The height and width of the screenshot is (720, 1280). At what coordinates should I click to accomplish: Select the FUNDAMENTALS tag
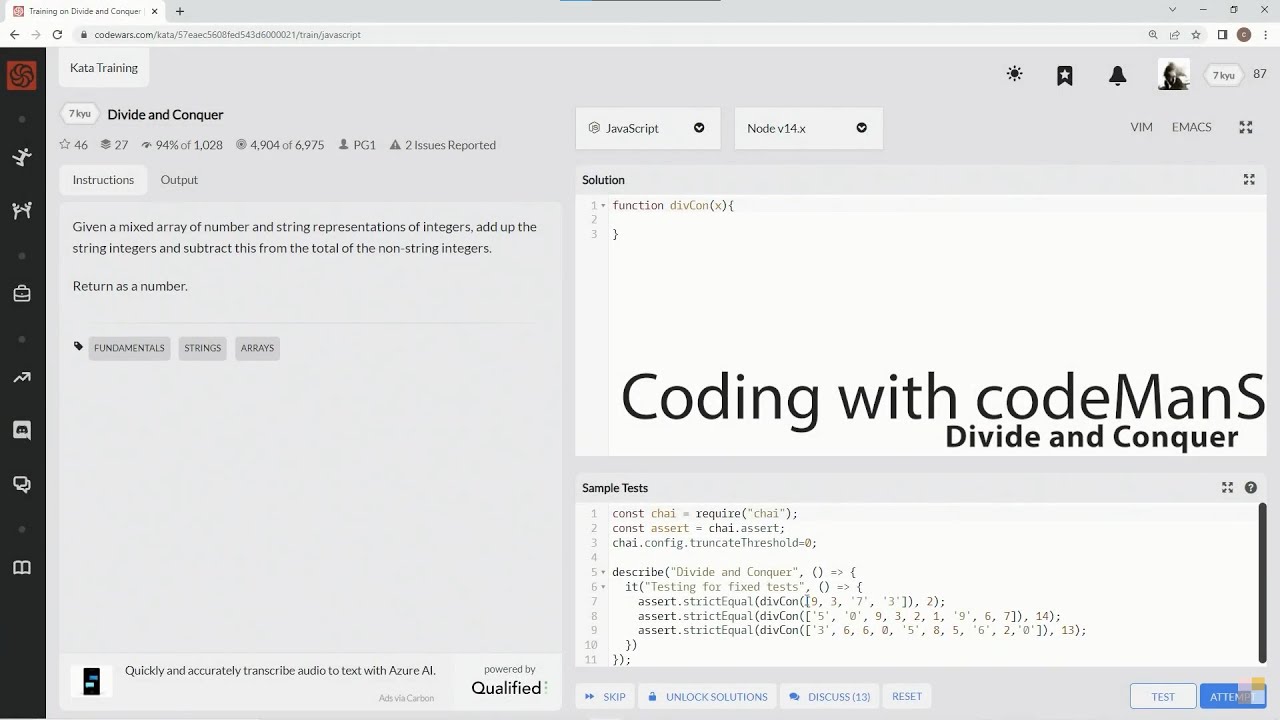[x=129, y=348]
